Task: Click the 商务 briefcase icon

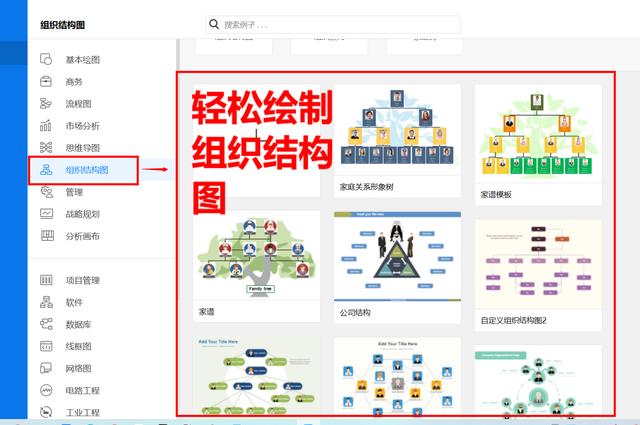Action: 46,81
